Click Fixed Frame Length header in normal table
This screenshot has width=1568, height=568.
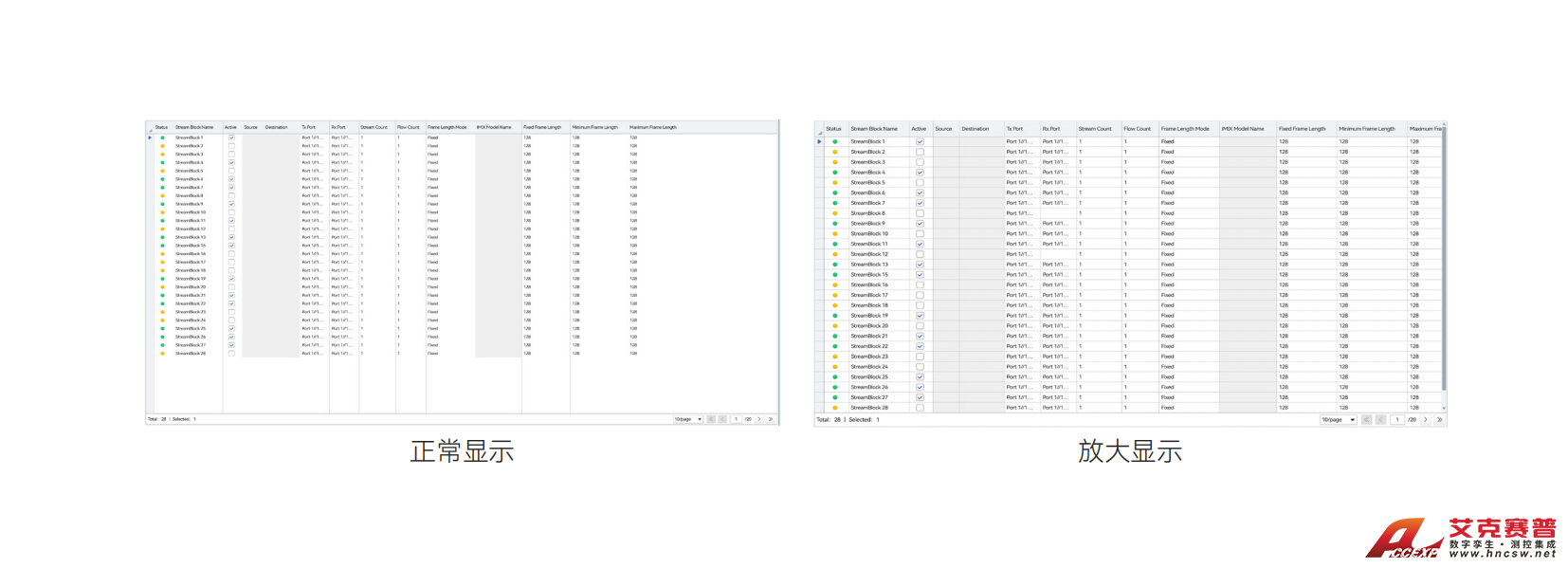(x=542, y=127)
